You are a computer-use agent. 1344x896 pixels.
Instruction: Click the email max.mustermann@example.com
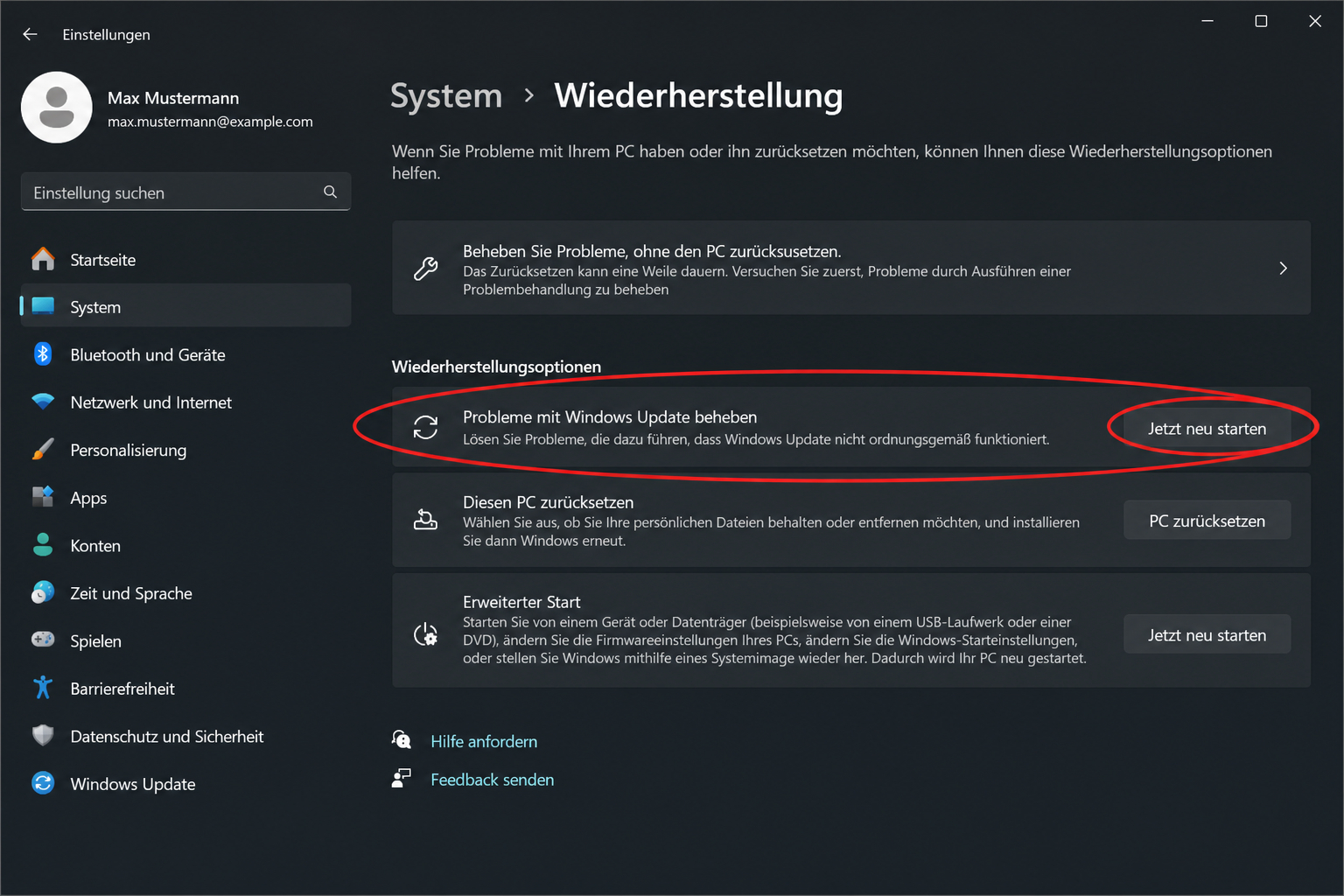tap(210, 122)
